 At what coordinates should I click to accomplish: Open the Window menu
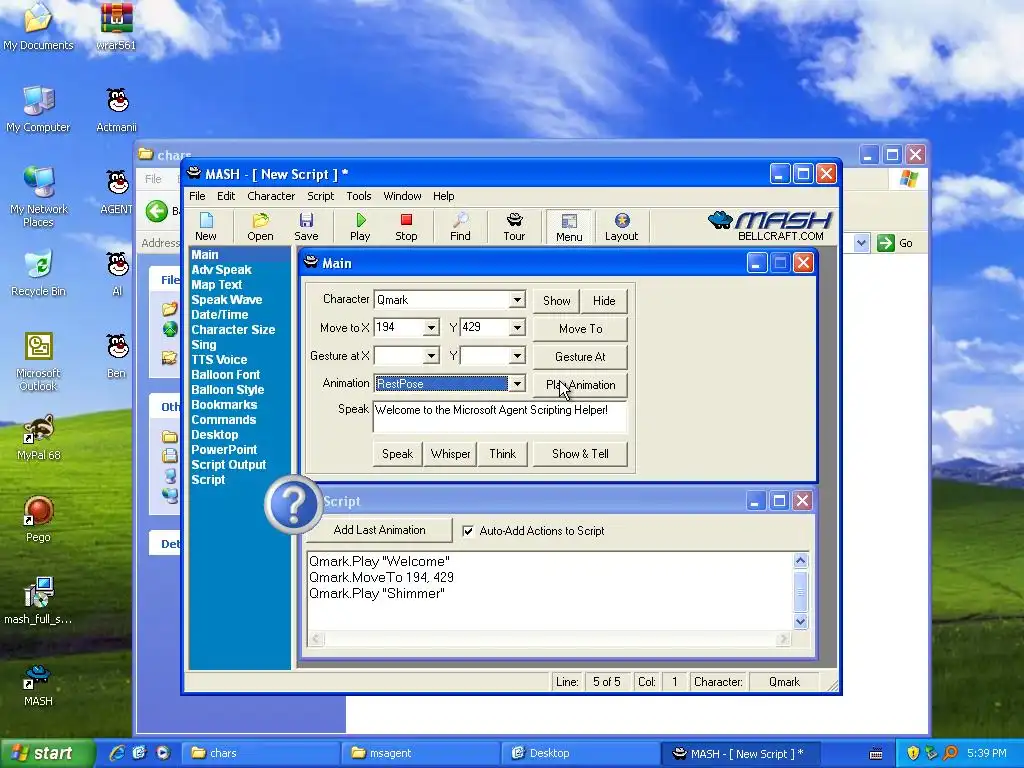click(402, 196)
